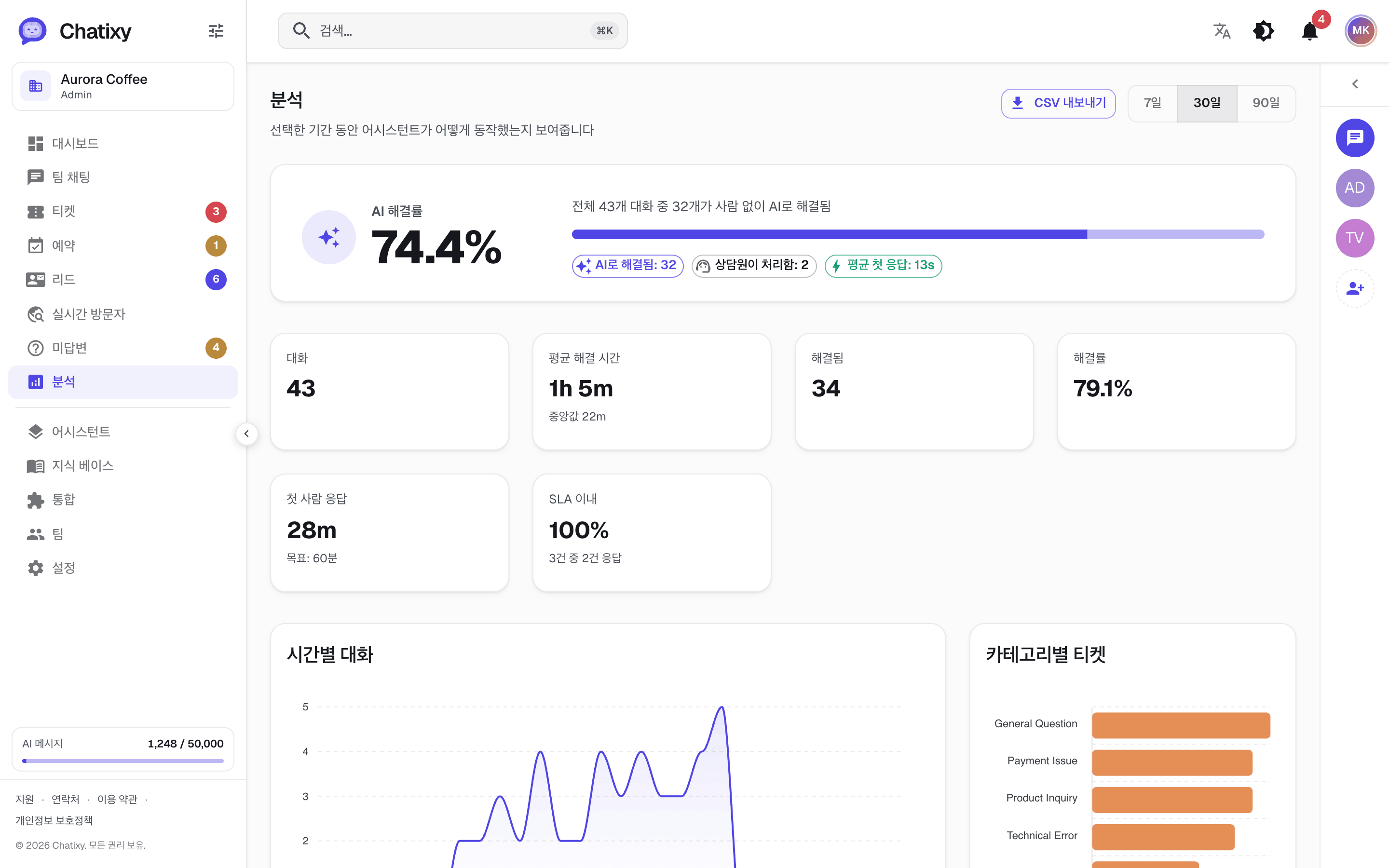Open 통합 in sidebar
Viewport: 1389px width, 868px height.
point(123,500)
